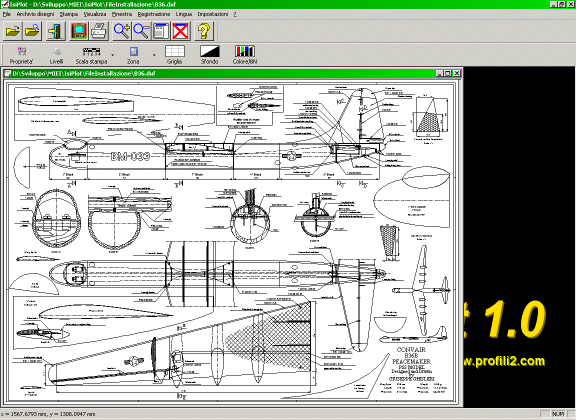Image resolution: width=576 pixels, height=420 pixels.
Task: Click the window layout toolbar icon
Action: pyautogui.click(x=161, y=31)
